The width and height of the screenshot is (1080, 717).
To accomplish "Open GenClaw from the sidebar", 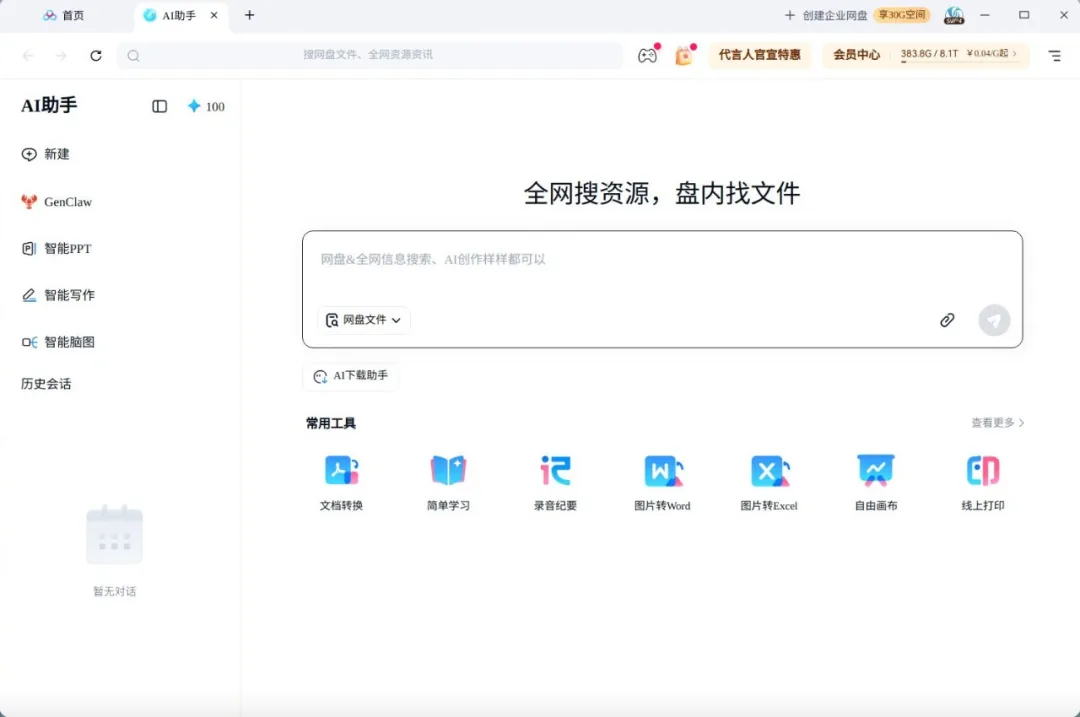I will (x=56, y=202).
